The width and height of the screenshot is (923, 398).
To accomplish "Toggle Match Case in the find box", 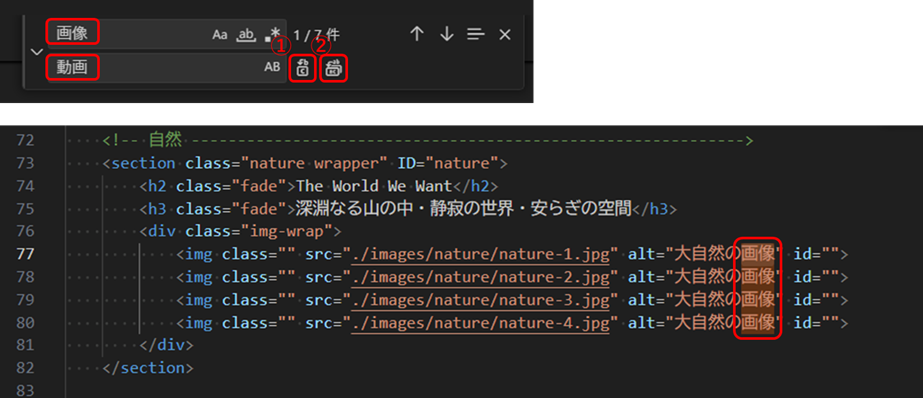I will point(220,35).
